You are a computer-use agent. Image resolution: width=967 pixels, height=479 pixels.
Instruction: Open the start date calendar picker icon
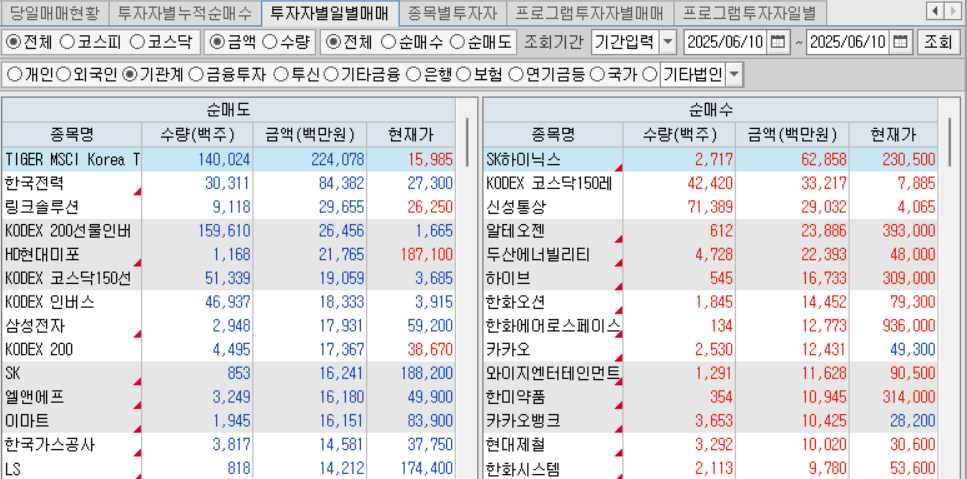(779, 42)
